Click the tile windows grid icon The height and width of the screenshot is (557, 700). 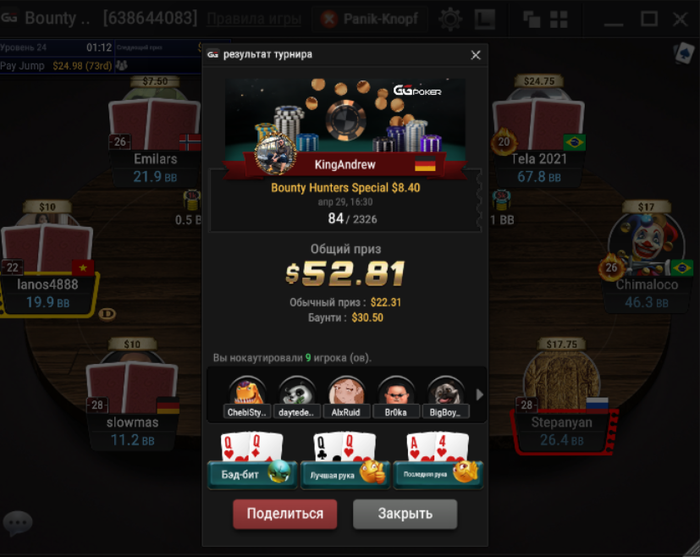tap(558, 20)
